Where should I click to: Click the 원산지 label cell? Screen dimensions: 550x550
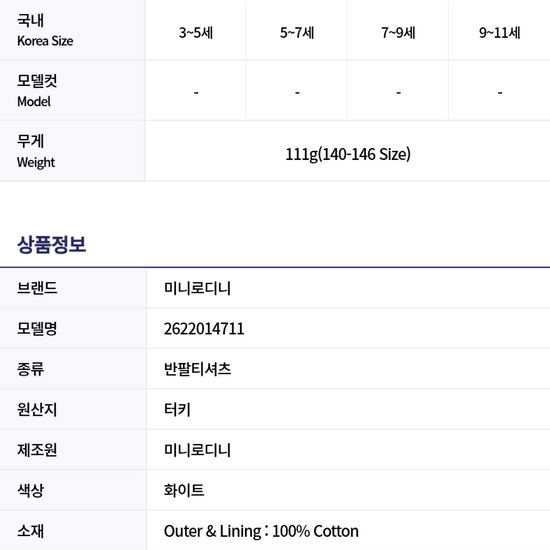73,409
